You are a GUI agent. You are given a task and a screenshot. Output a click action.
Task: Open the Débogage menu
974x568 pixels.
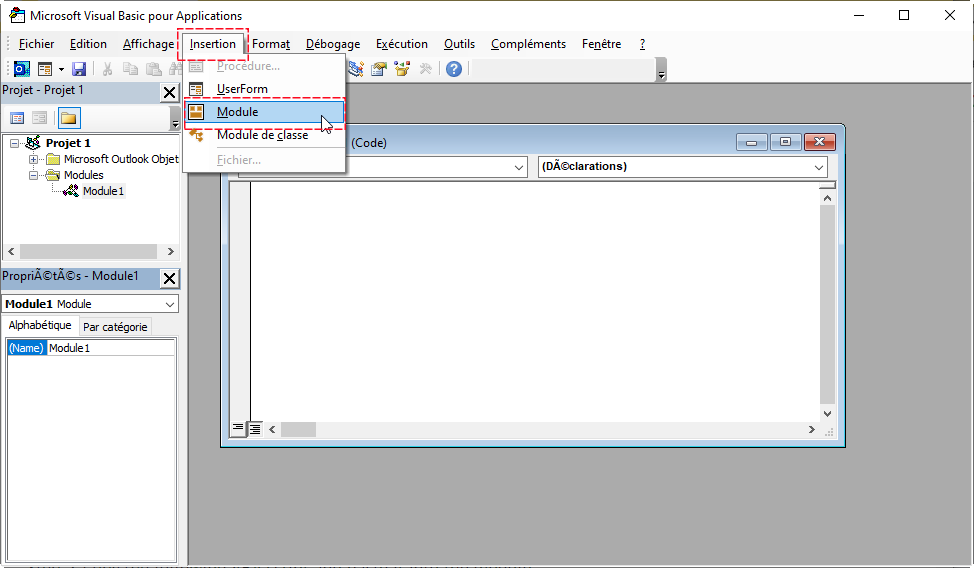tap(333, 44)
